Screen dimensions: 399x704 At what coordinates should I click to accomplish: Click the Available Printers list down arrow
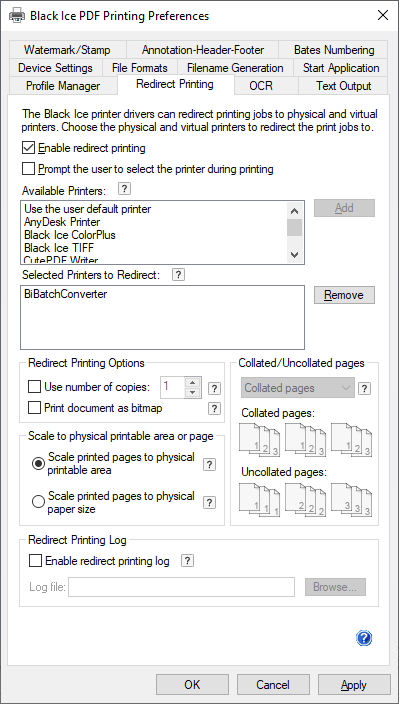tap(294, 255)
